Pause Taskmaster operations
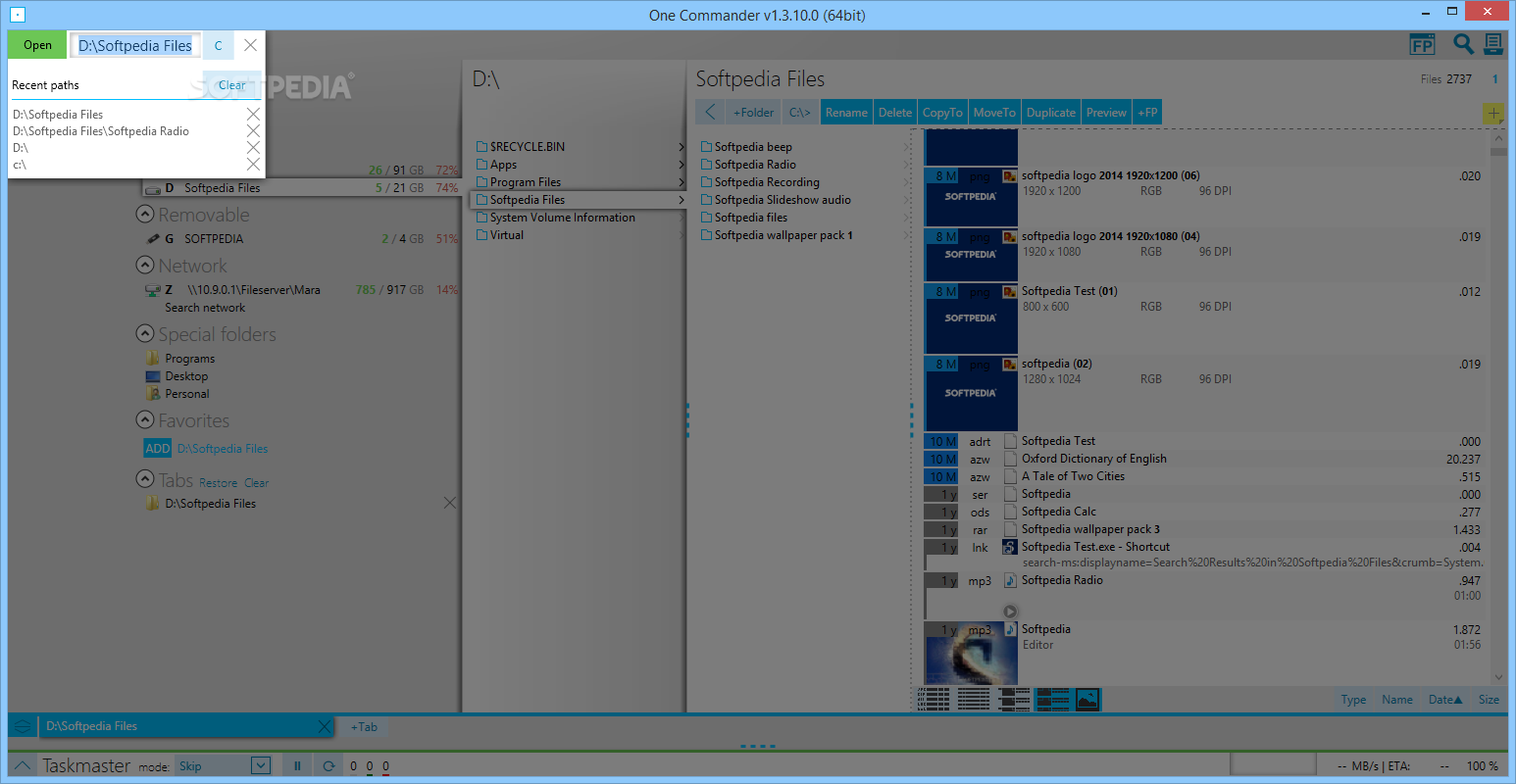The height and width of the screenshot is (784, 1516). (297, 766)
